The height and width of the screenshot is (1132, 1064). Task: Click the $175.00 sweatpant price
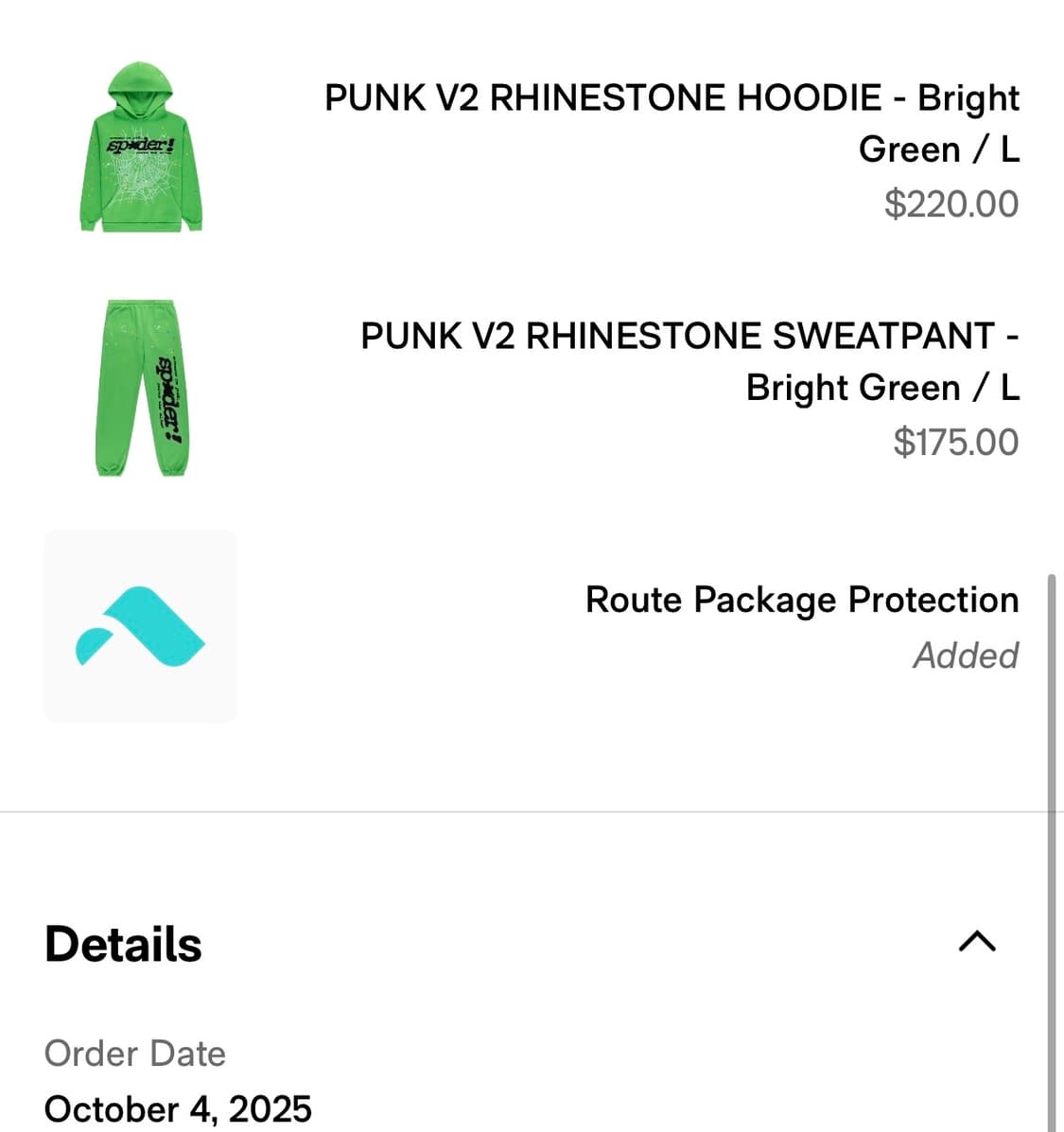955,442
